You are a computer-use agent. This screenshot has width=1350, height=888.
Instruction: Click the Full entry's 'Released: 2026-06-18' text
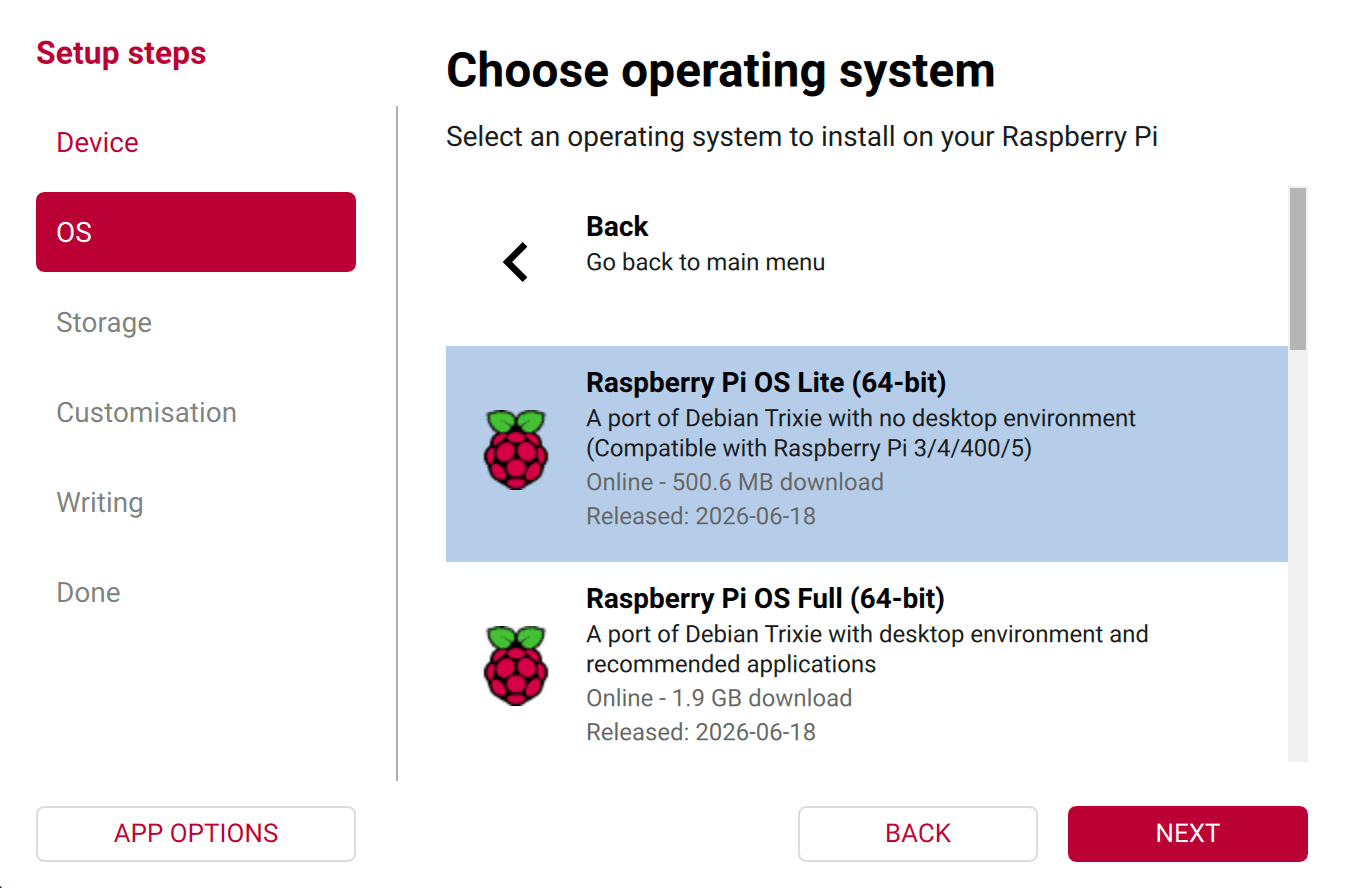701,732
